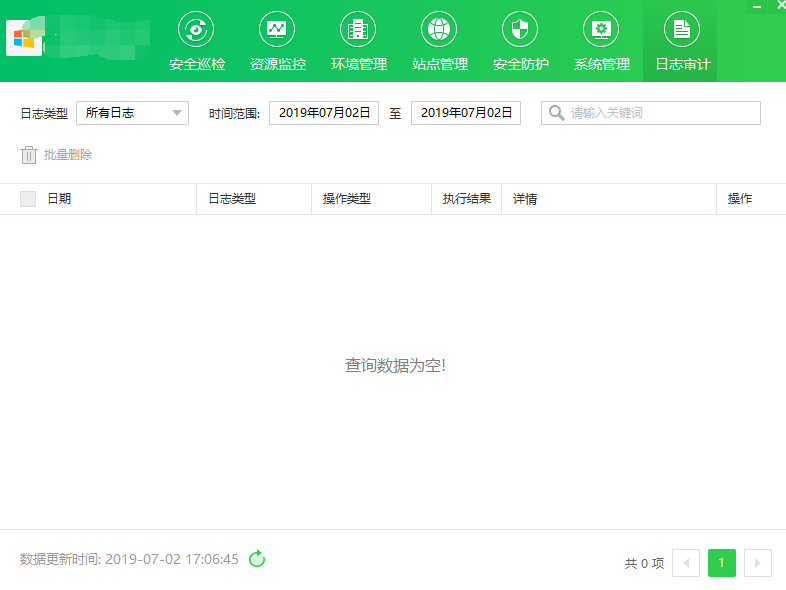The width and height of the screenshot is (786, 590).
Task: Open the 安全防护 shield icon
Action: [520, 30]
